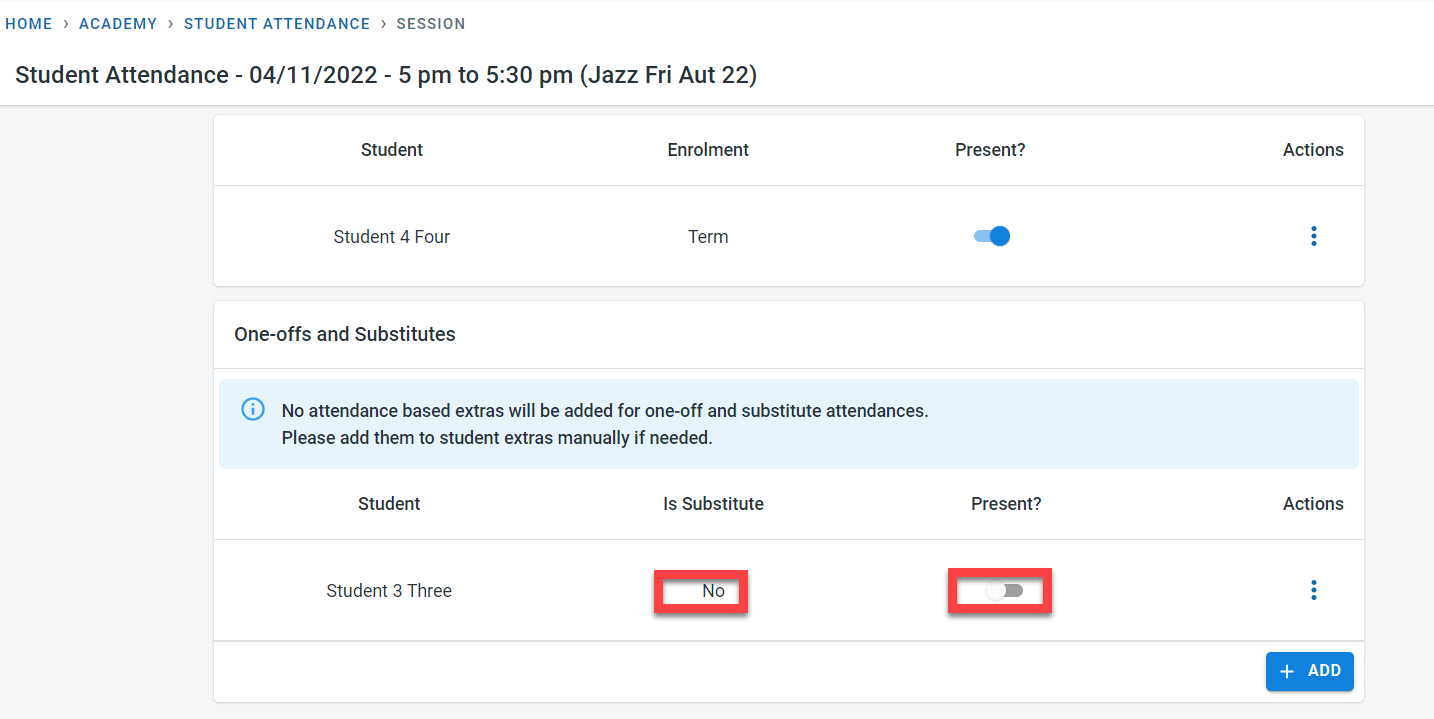Click the SESSION breadcrumb item
The image size is (1434, 719).
430,24
